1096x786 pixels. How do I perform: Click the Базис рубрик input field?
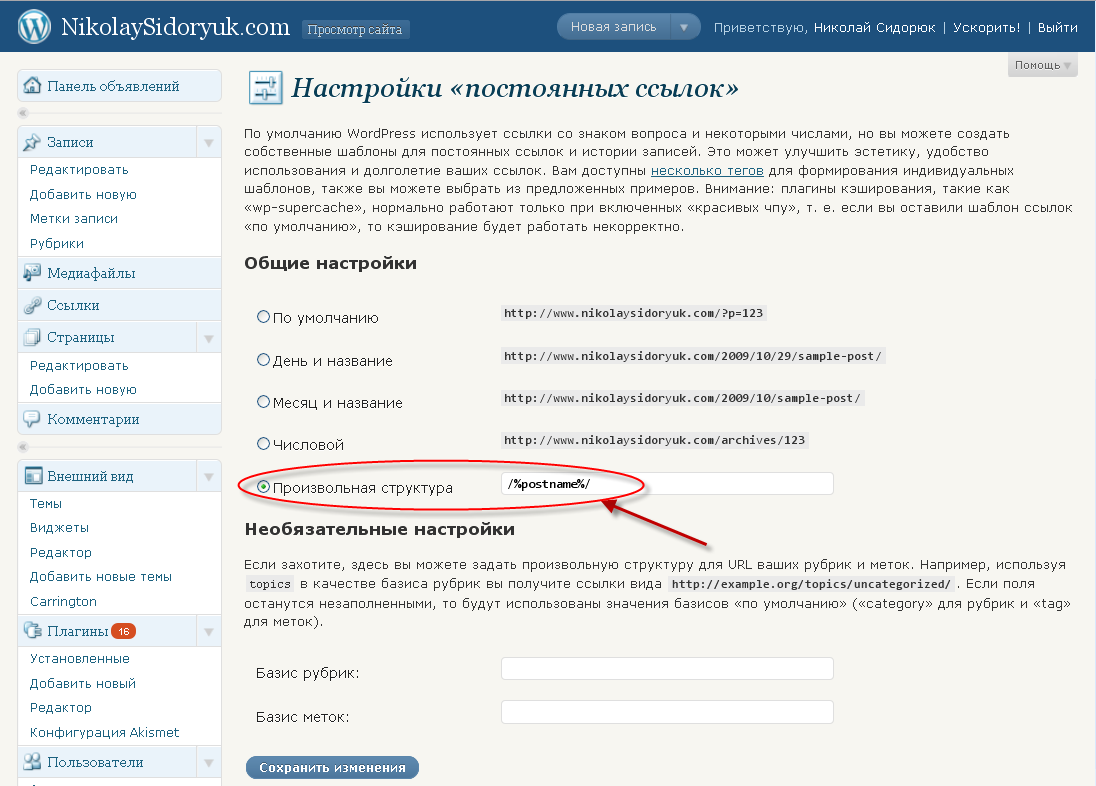667,669
